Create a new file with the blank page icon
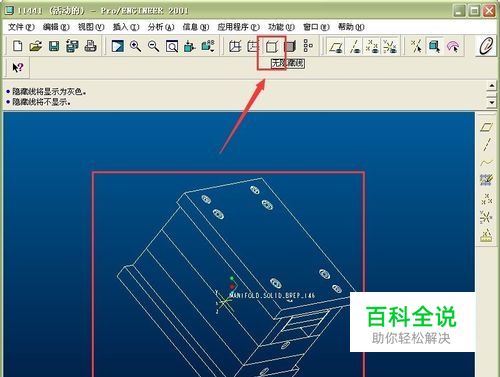This screenshot has width=500, height=377. (17, 46)
